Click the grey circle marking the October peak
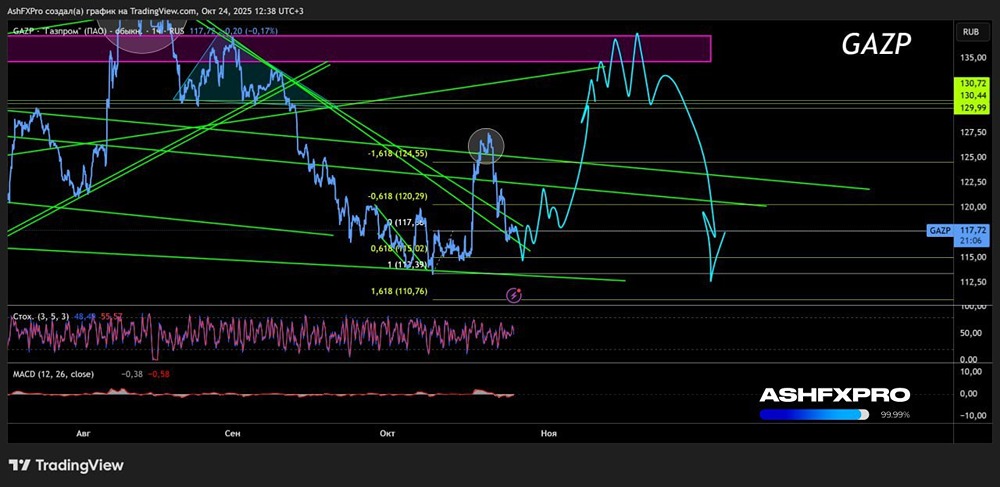 coord(486,146)
